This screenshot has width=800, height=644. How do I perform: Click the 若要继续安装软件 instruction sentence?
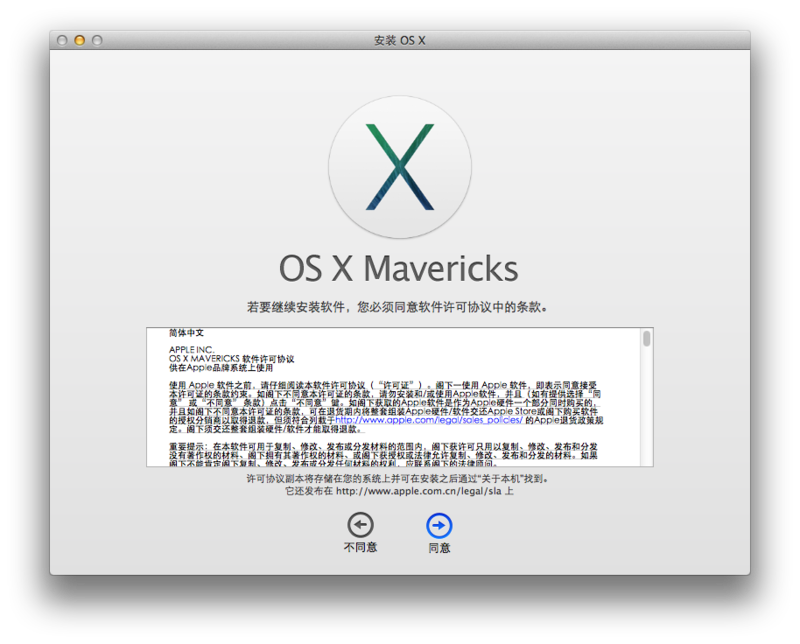397,307
